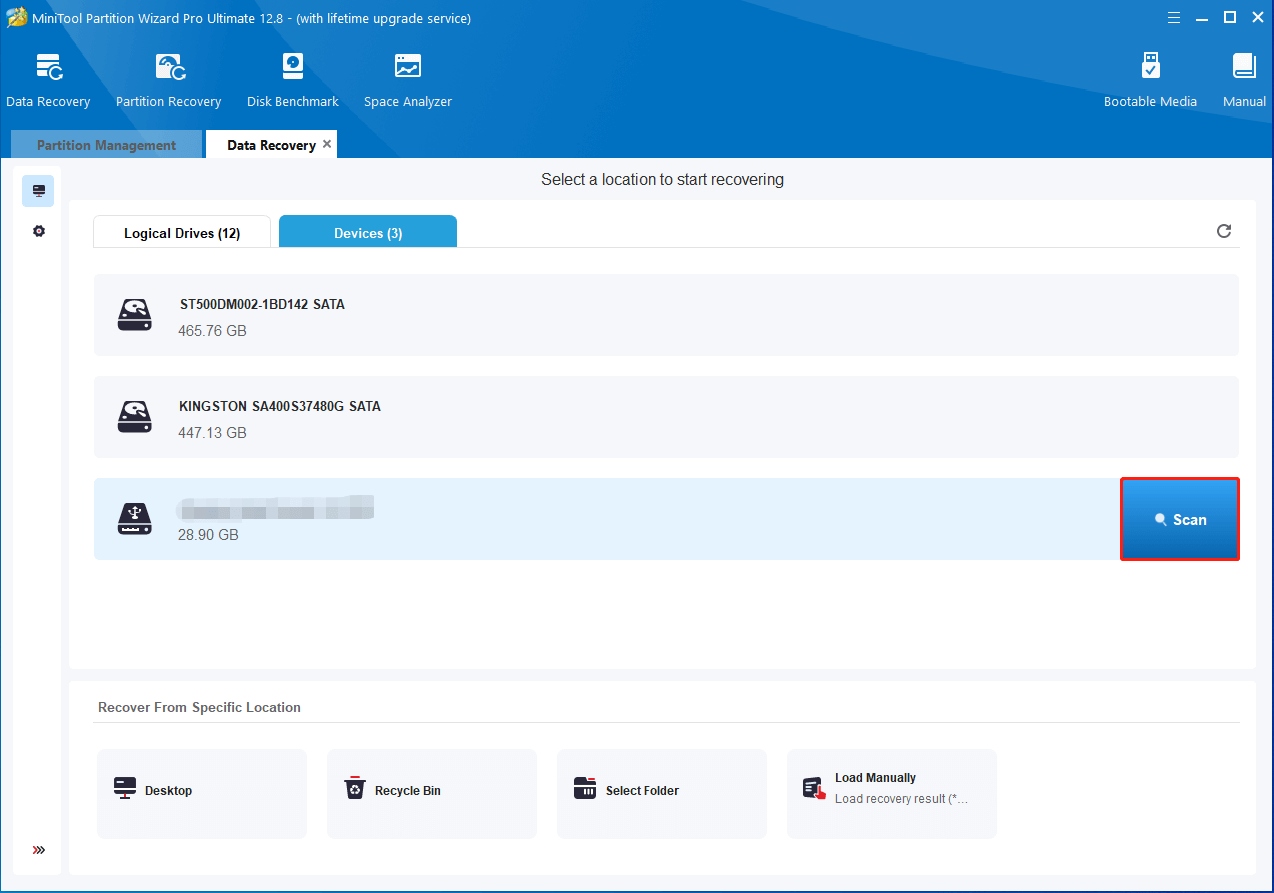Click KINGSTON SA400S37480G disk icon
The width and height of the screenshot is (1274, 893).
(135, 417)
